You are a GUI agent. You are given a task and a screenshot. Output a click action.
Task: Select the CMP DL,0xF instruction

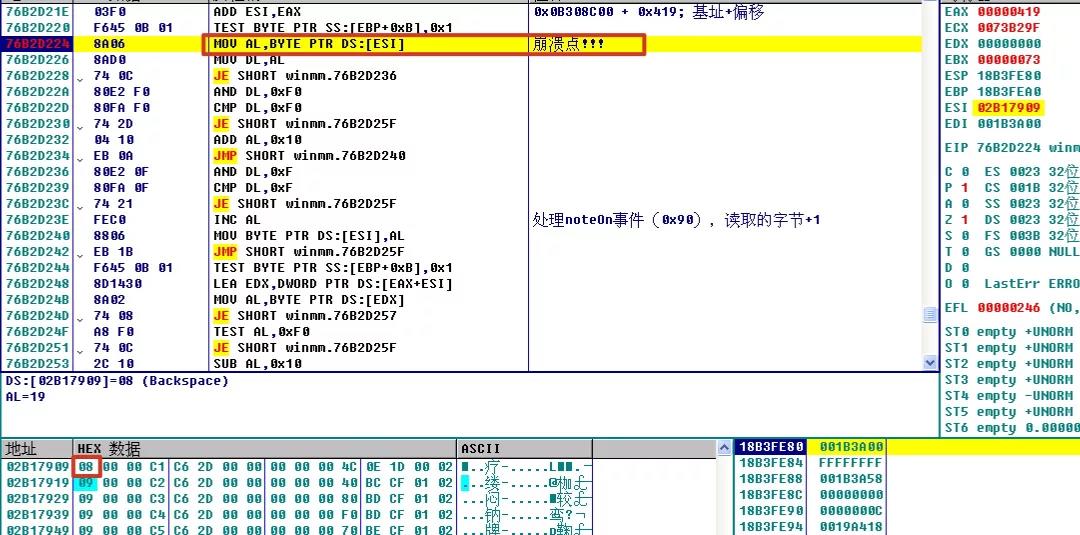pyautogui.click(x=253, y=187)
